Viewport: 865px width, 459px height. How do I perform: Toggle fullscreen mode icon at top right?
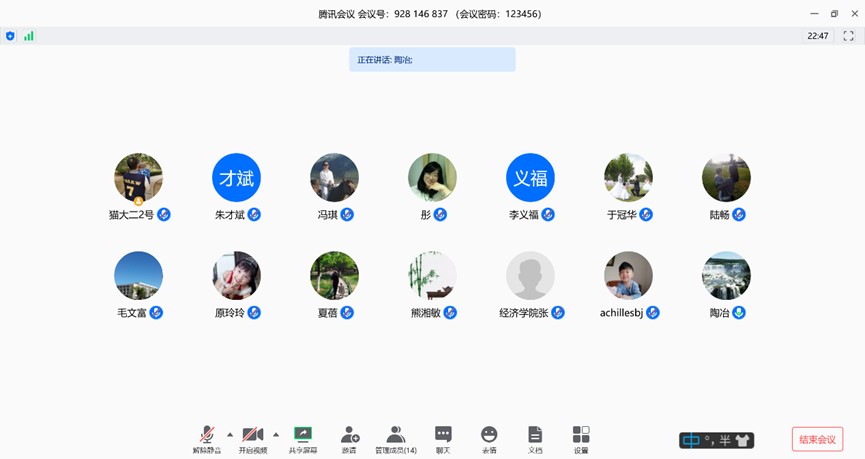pos(848,36)
